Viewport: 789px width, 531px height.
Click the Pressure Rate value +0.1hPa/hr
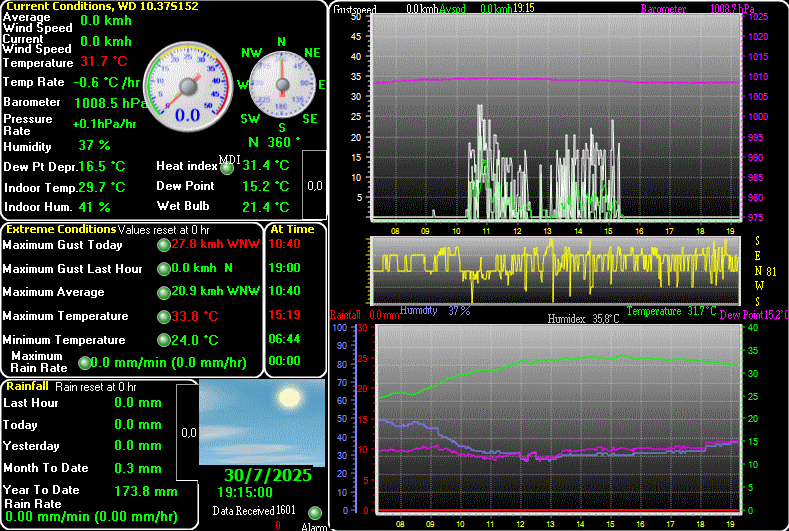point(104,124)
